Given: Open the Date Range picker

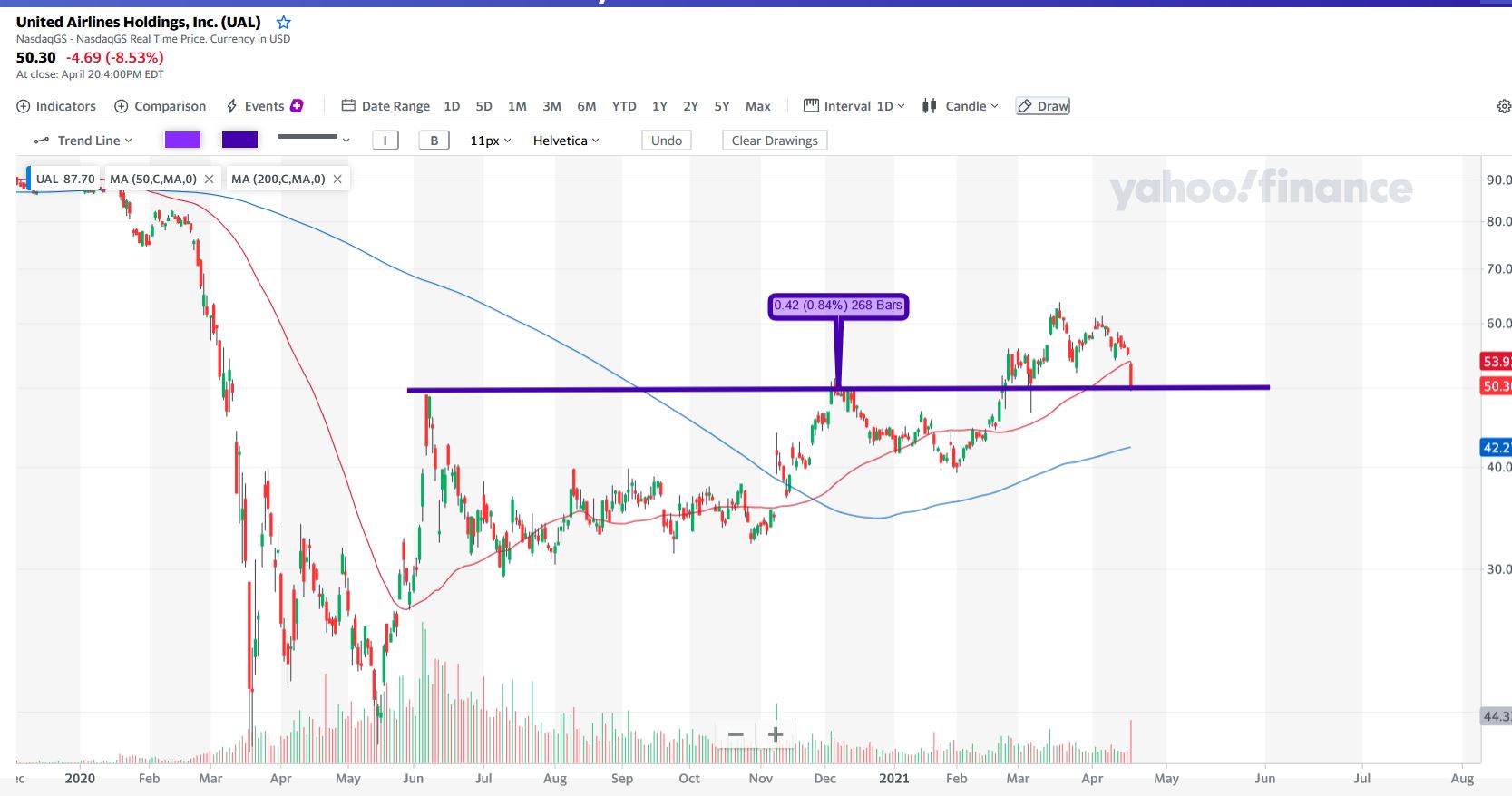Looking at the screenshot, I should 385,106.
